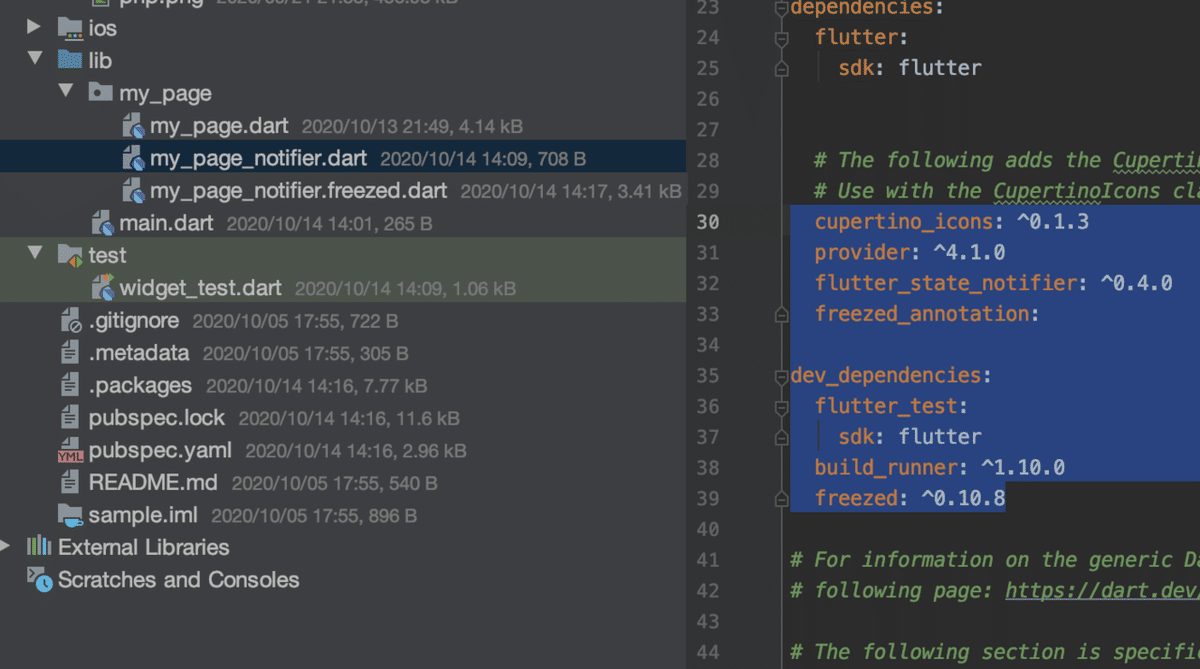Screen dimensions: 1200x669
Task: Fold the dev_dependencies block in gutter
Action: pos(781,376)
